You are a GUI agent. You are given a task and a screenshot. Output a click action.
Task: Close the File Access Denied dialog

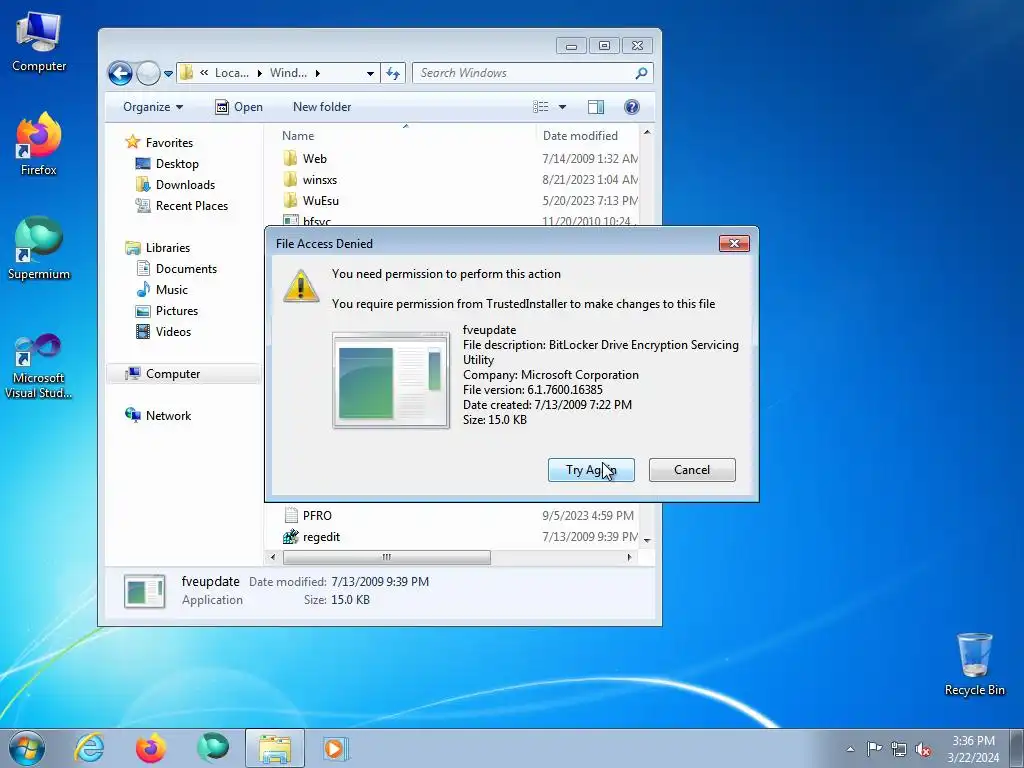coord(734,244)
